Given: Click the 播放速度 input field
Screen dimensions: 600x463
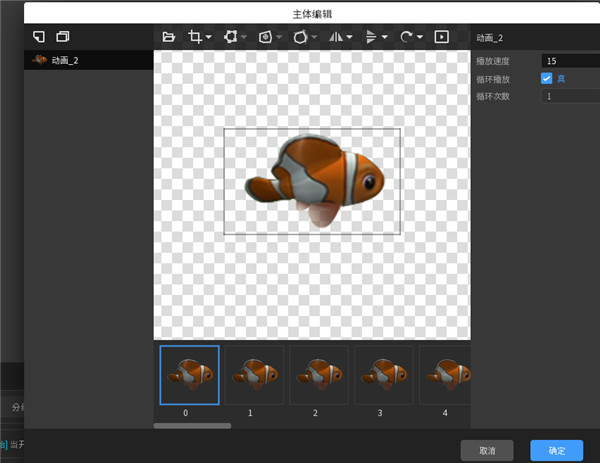Looking at the screenshot, I should click(x=568, y=61).
